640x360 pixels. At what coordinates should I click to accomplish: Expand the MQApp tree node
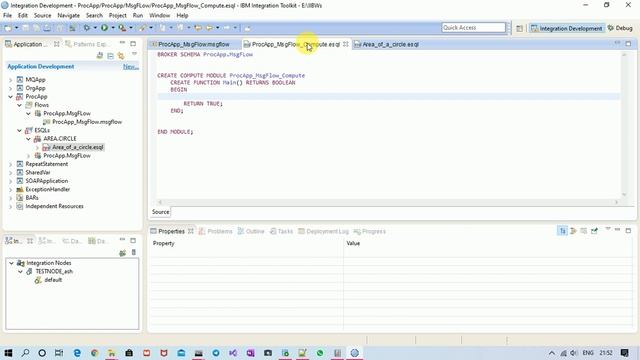tap(11, 80)
